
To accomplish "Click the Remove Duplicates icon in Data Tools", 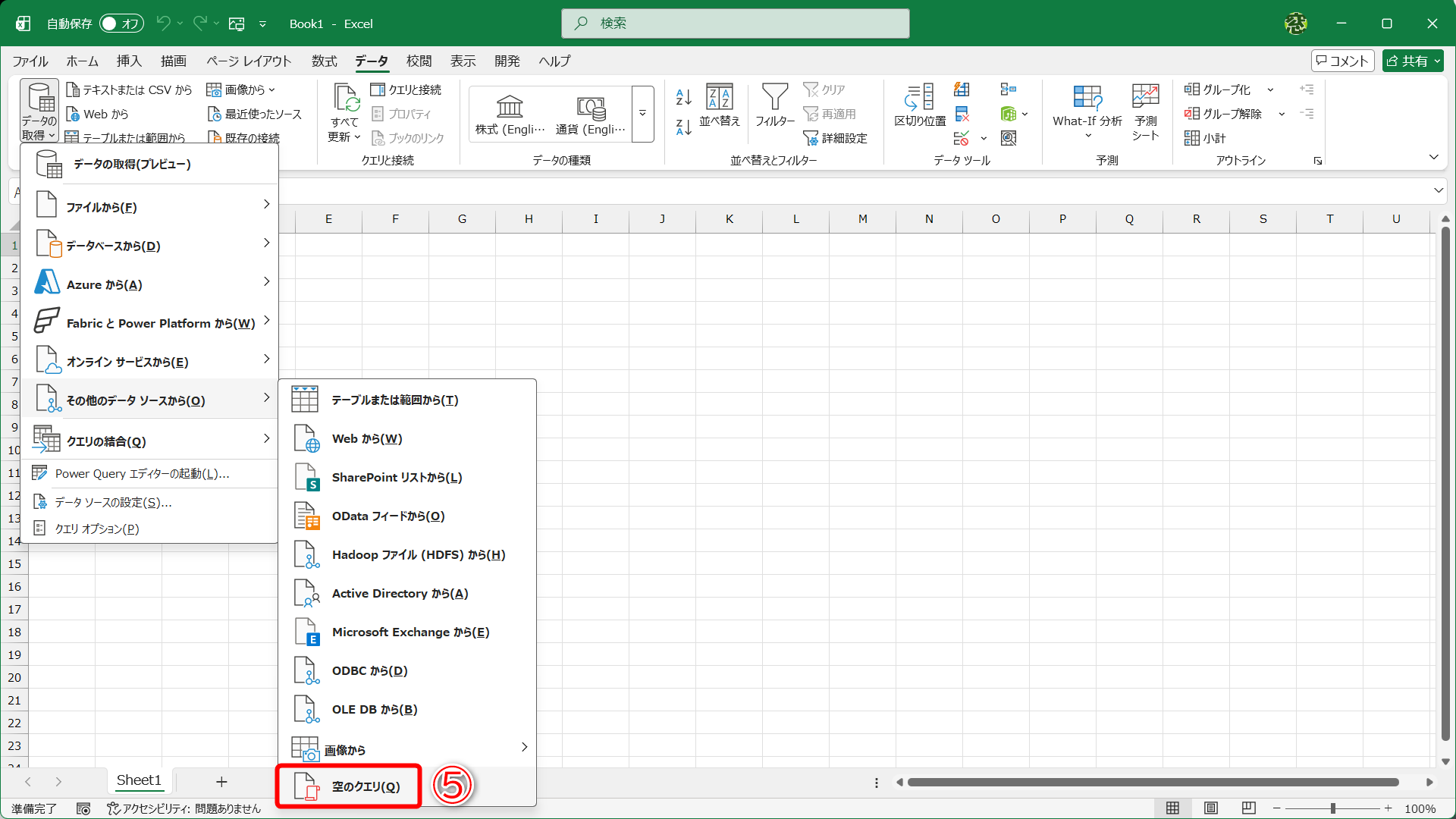I will (x=962, y=114).
